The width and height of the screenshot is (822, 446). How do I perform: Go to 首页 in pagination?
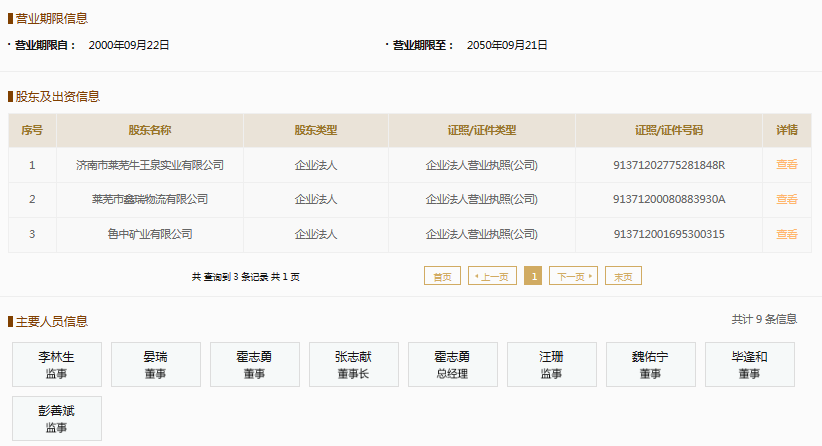[x=442, y=276]
